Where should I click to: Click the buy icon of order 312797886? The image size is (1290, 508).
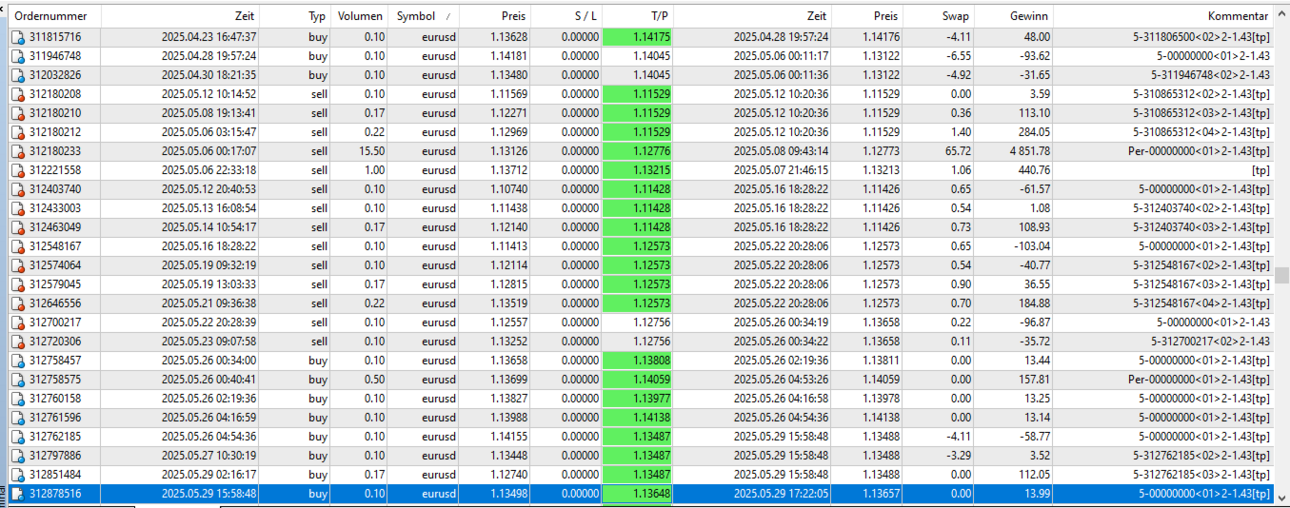click(x=18, y=456)
